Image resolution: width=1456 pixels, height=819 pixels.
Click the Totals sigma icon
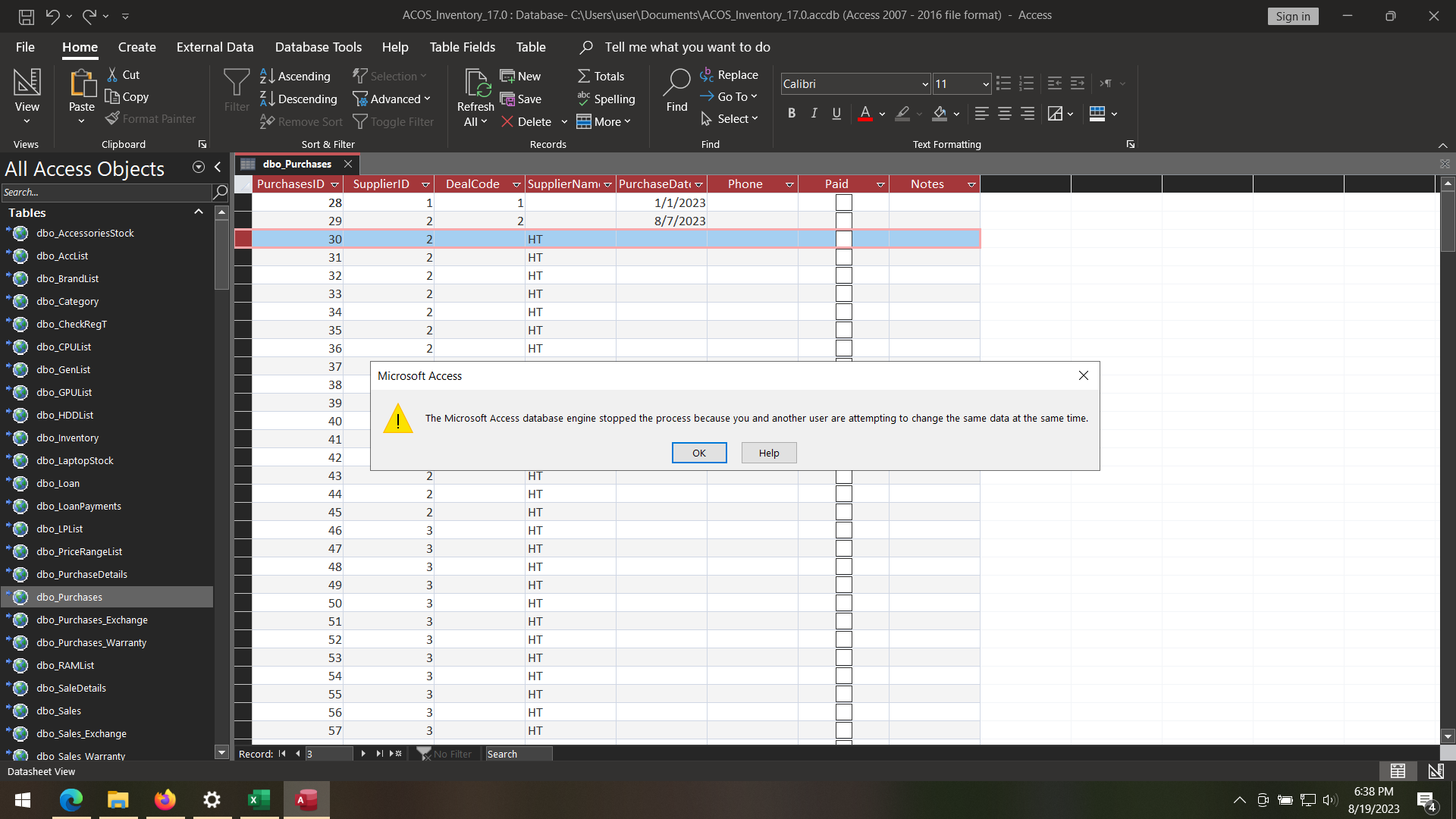click(583, 75)
